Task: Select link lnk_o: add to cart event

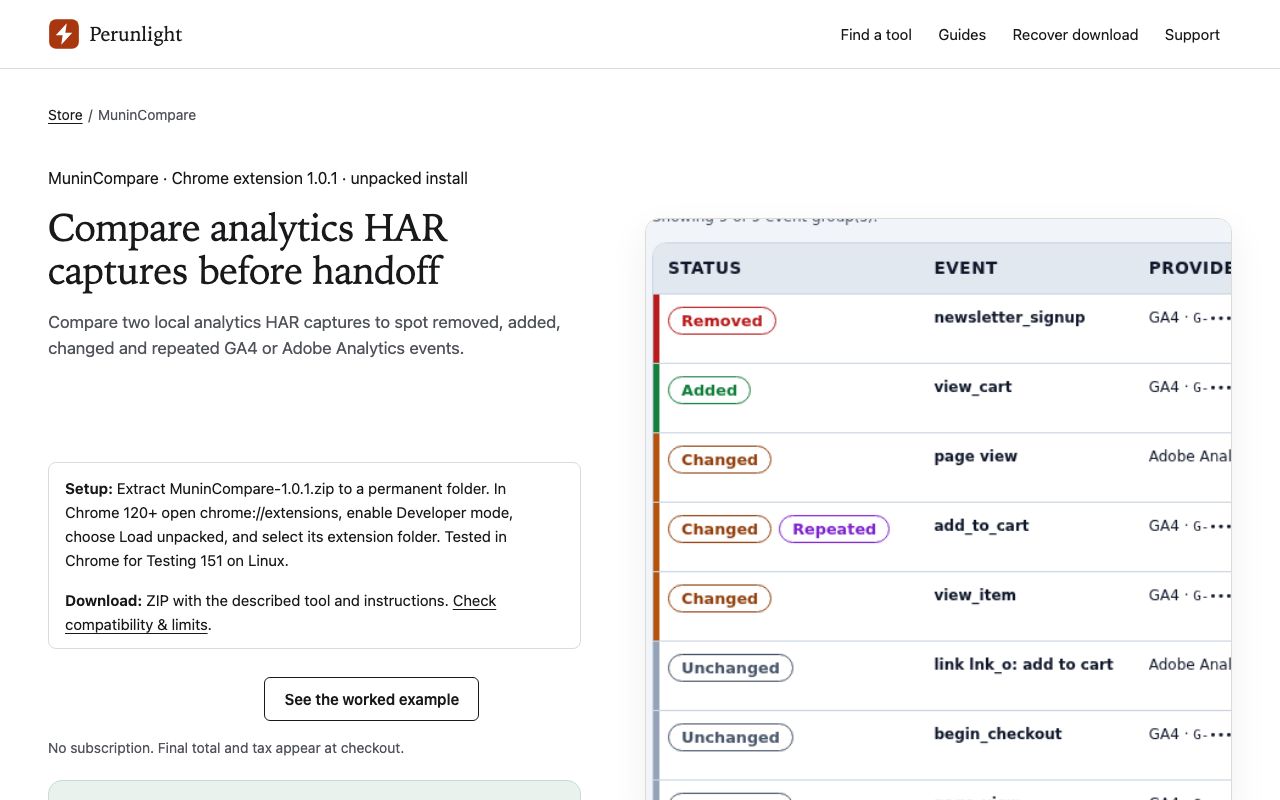Action: click(x=1023, y=664)
